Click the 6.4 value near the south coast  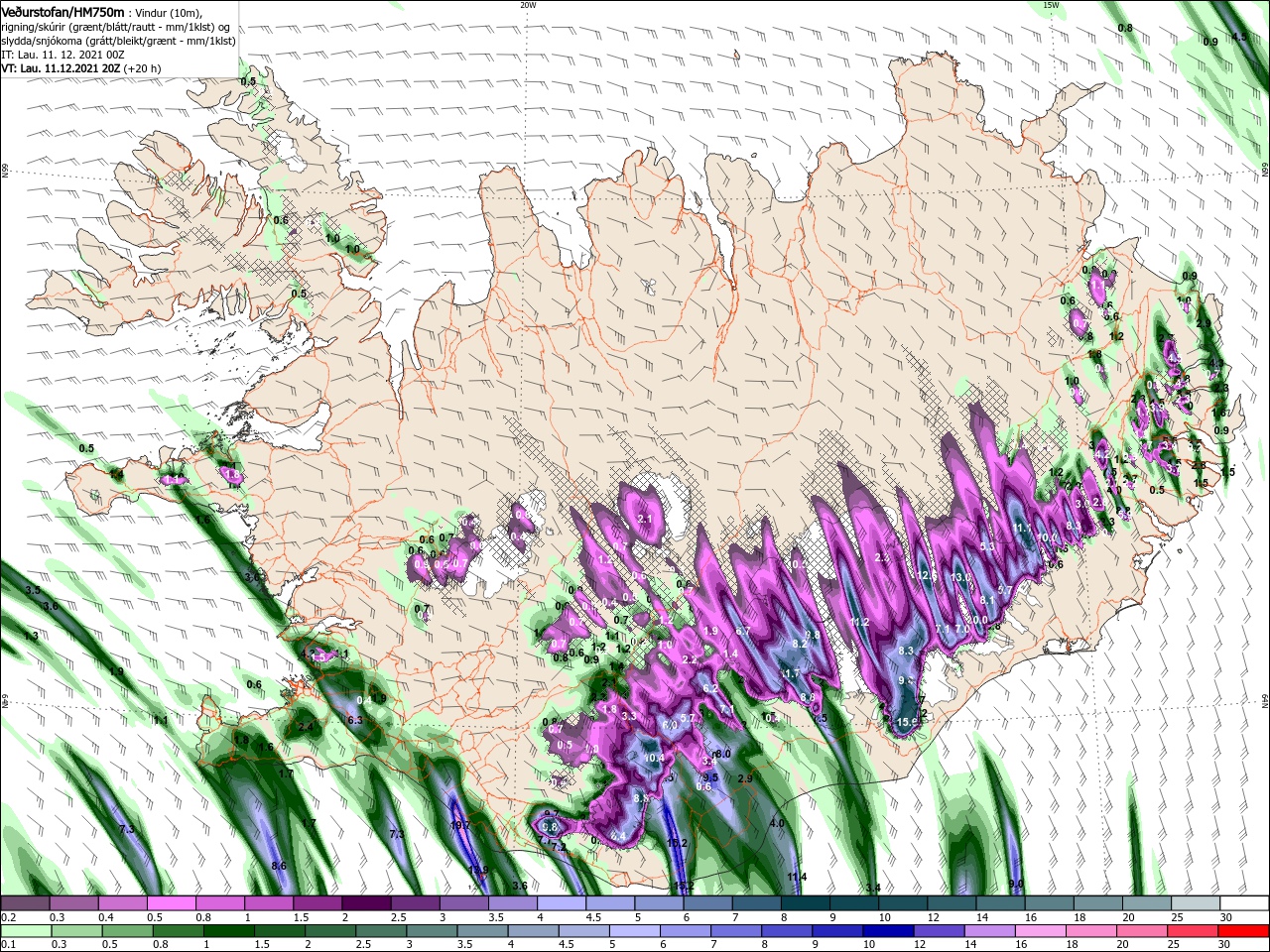[x=618, y=837]
